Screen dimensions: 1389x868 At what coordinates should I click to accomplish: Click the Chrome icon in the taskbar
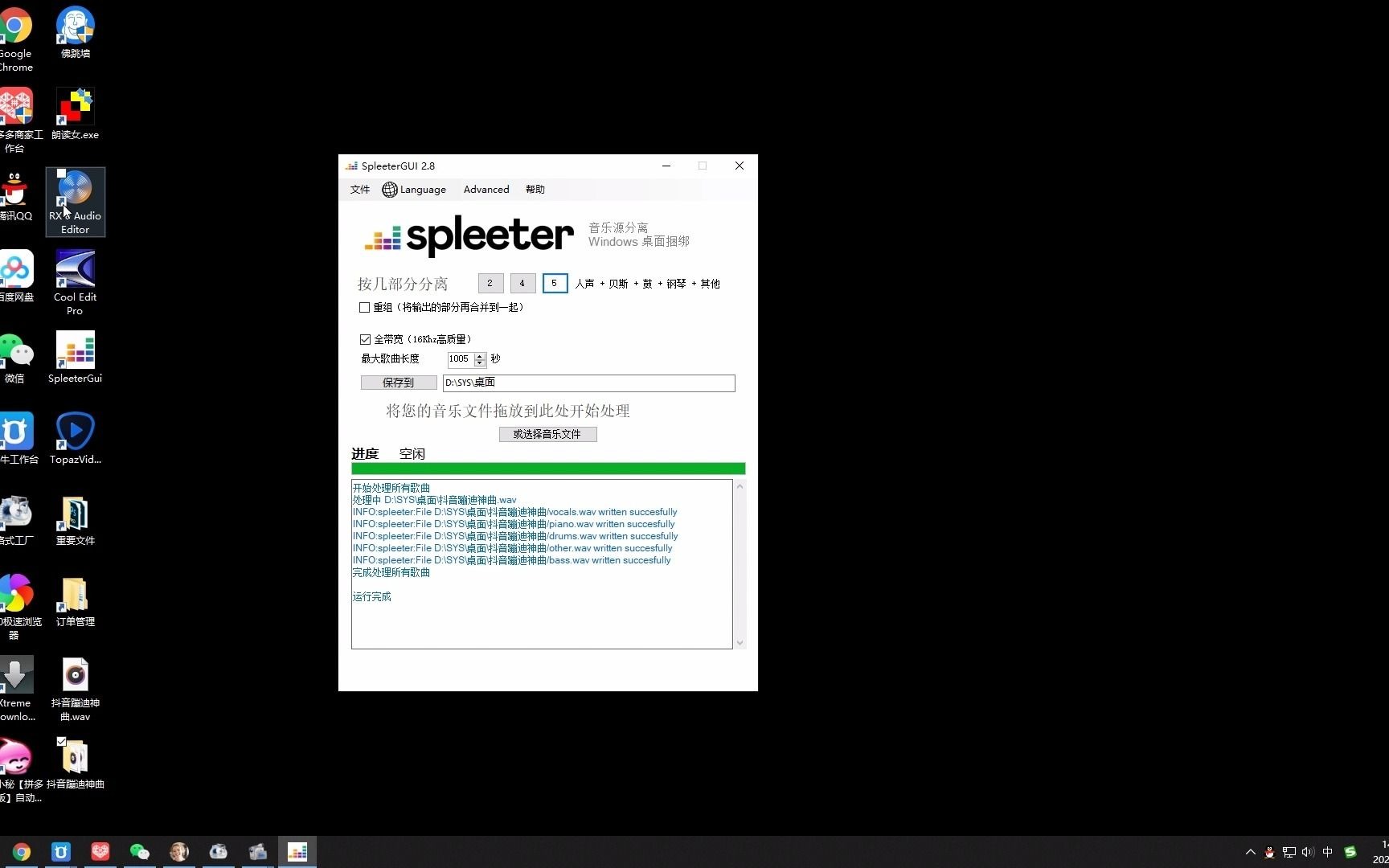22,852
